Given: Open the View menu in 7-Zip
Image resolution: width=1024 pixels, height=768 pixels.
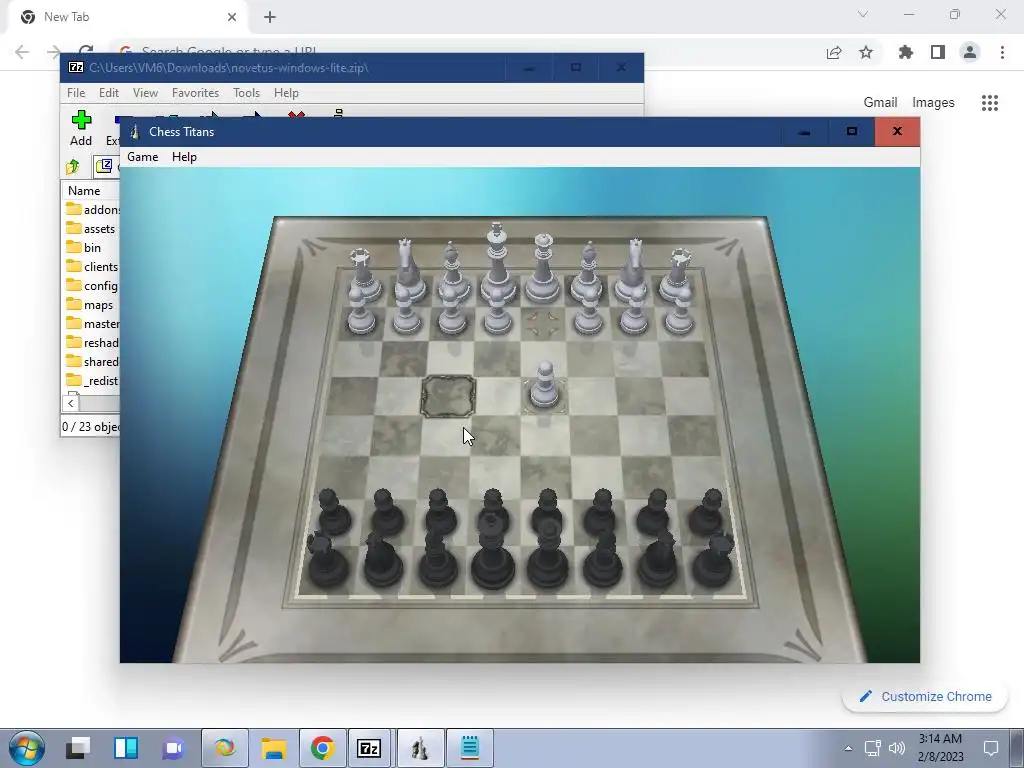Looking at the screenshot, I should coord(145,93).
